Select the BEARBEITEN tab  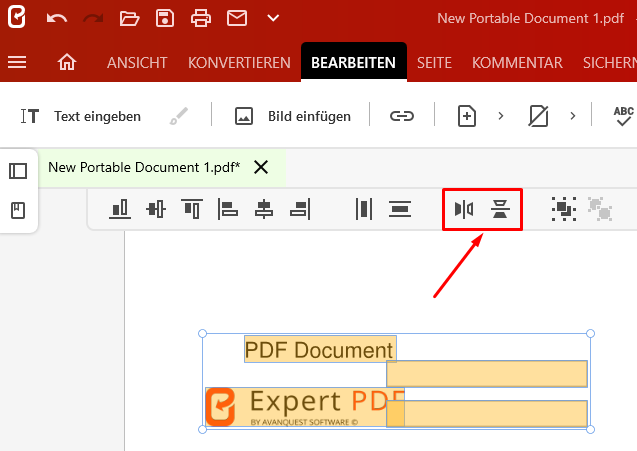pyautogui.click(x=353, y=63)
